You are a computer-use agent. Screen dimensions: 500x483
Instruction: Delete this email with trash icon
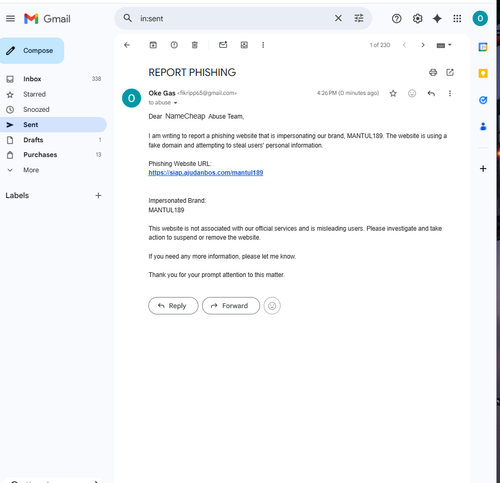[x=195, y=45]
